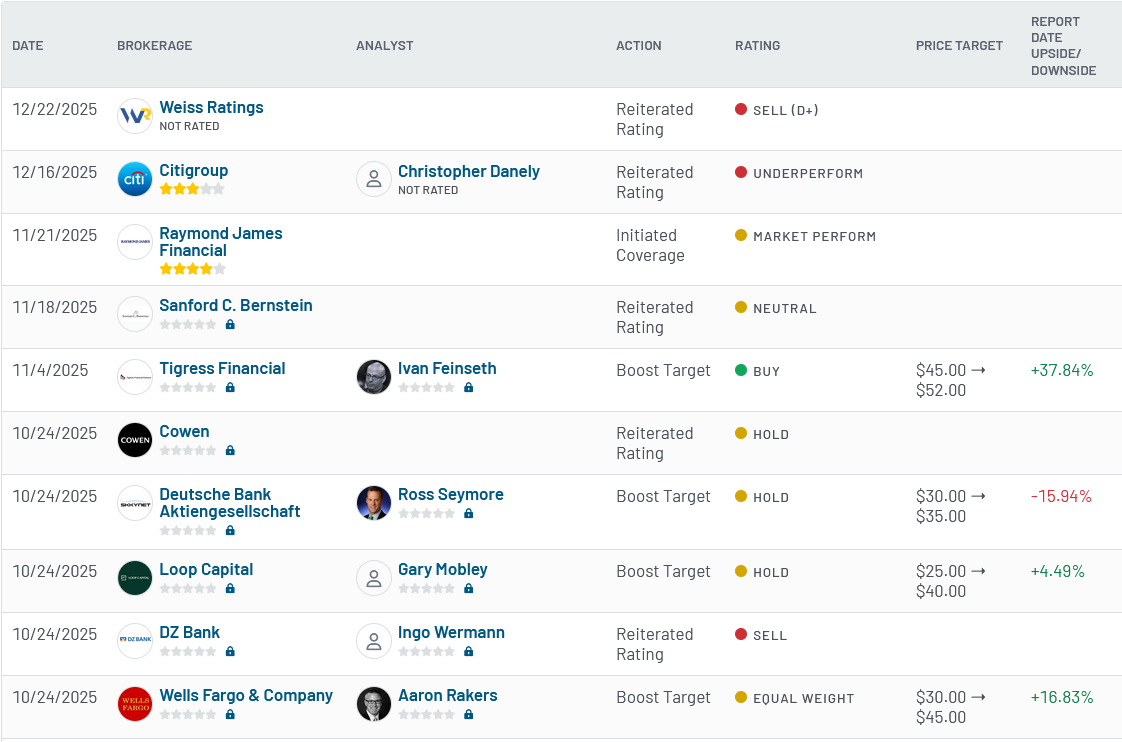The width and height of the screenshot is (1122, 742).
Task: Click lock icon under Aaron Rakers
Action: 469,714
